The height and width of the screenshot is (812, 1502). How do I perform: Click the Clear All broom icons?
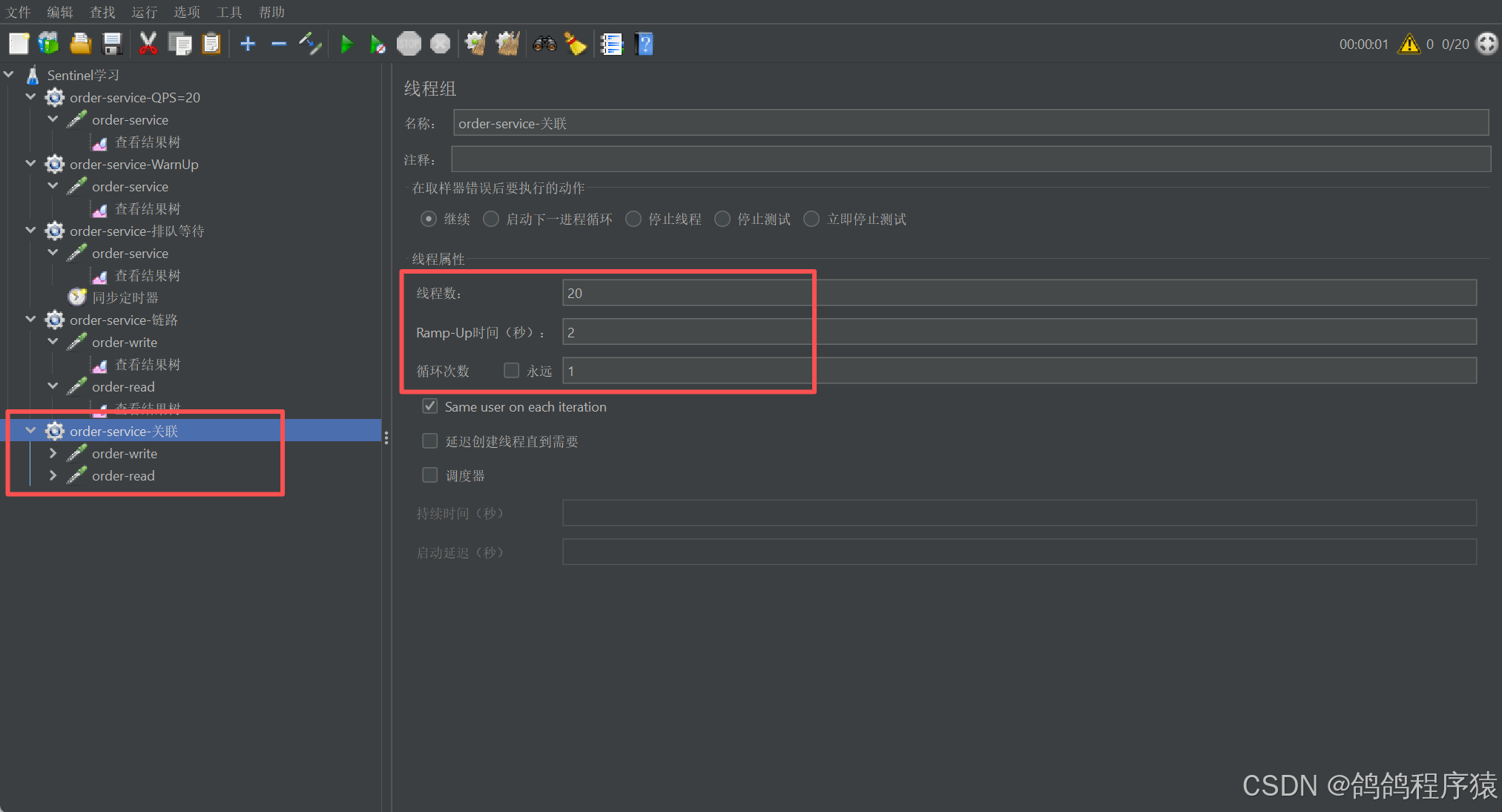click(508, 44)
